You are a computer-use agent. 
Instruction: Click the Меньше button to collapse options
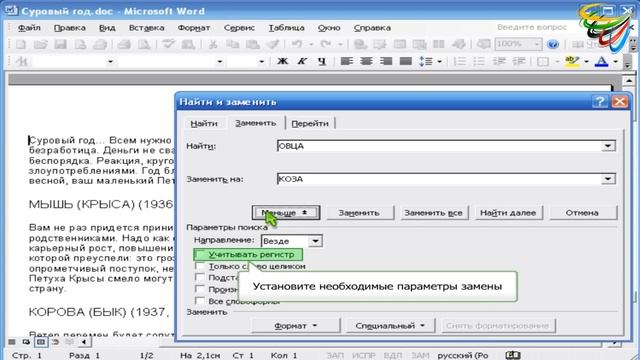286,213
